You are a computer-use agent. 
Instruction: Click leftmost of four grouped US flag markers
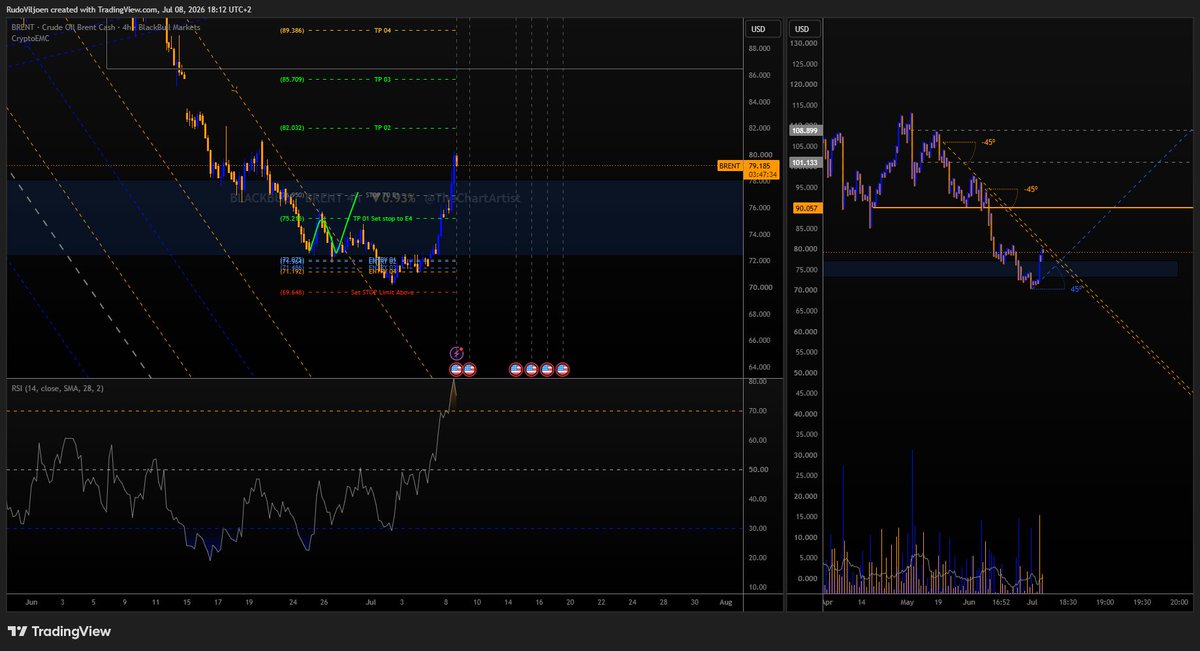point(516,369)
